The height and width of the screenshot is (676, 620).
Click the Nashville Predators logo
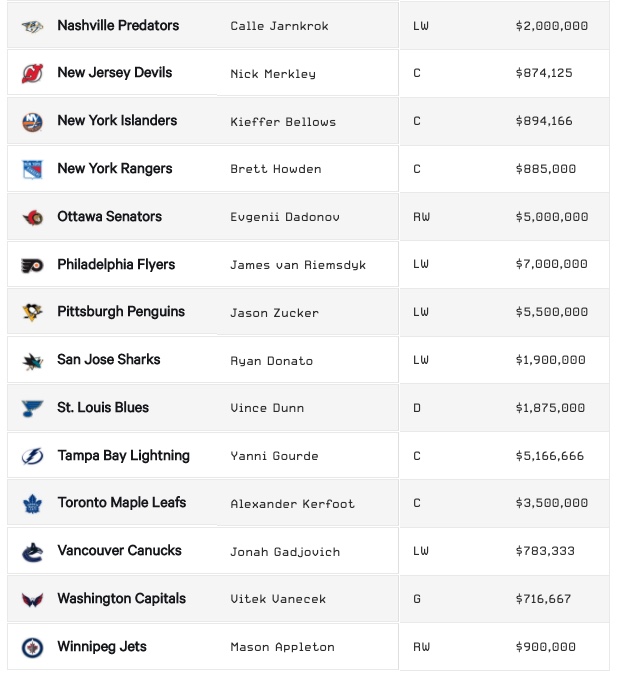click(32, 27)
